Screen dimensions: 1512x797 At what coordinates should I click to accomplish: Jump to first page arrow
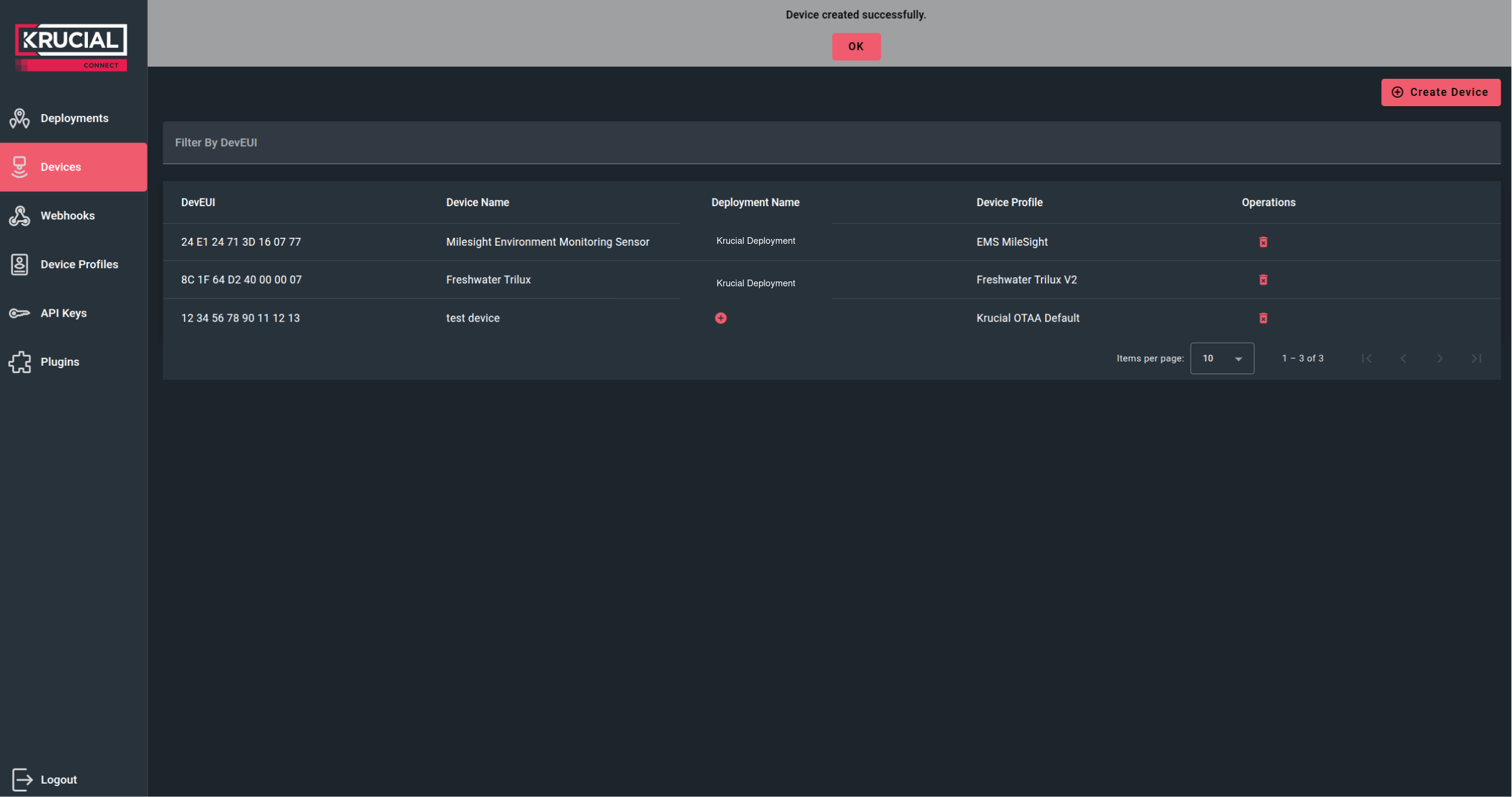(1366, 358)
